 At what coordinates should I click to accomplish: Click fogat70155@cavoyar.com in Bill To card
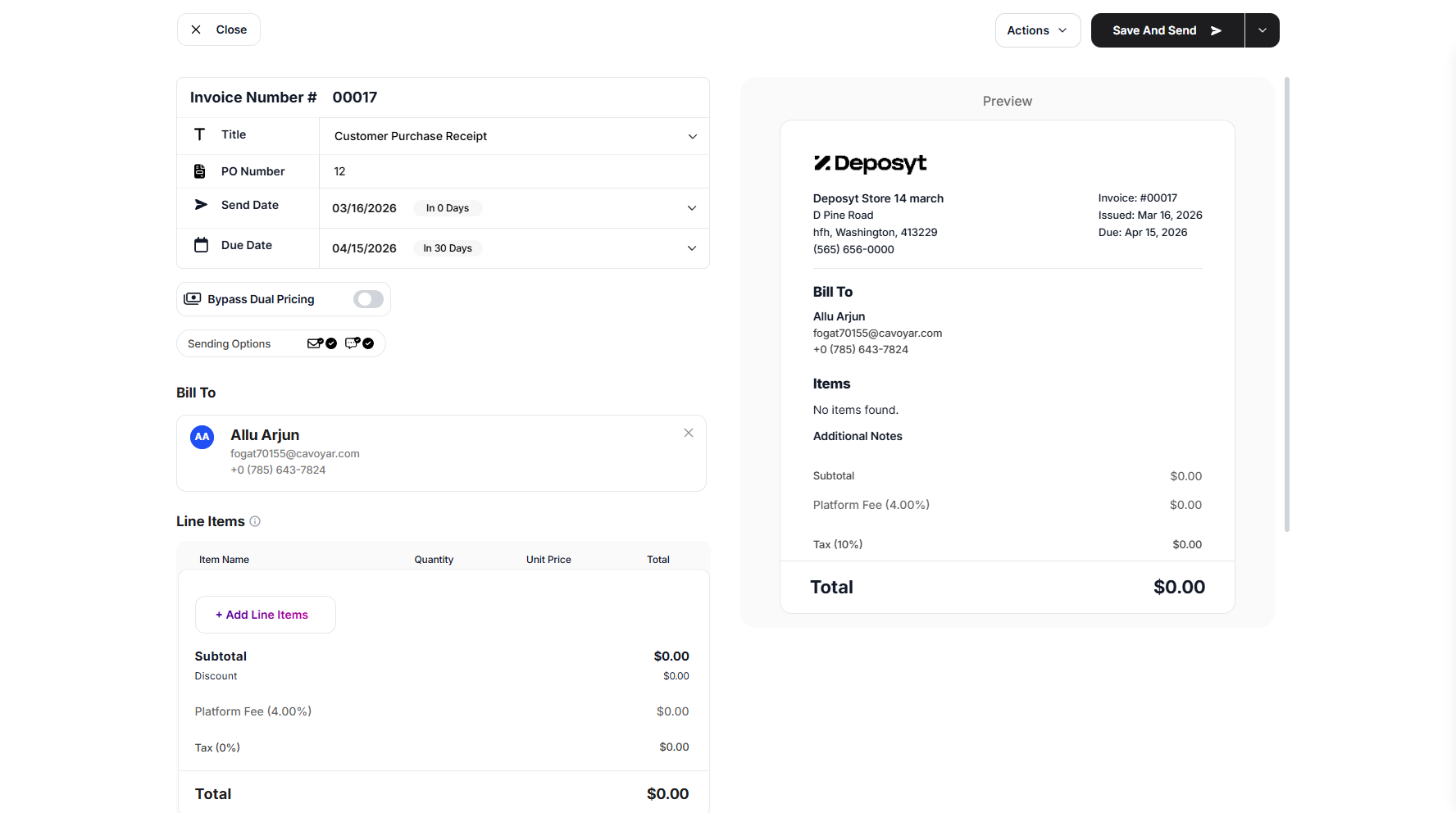coord(295,453)
